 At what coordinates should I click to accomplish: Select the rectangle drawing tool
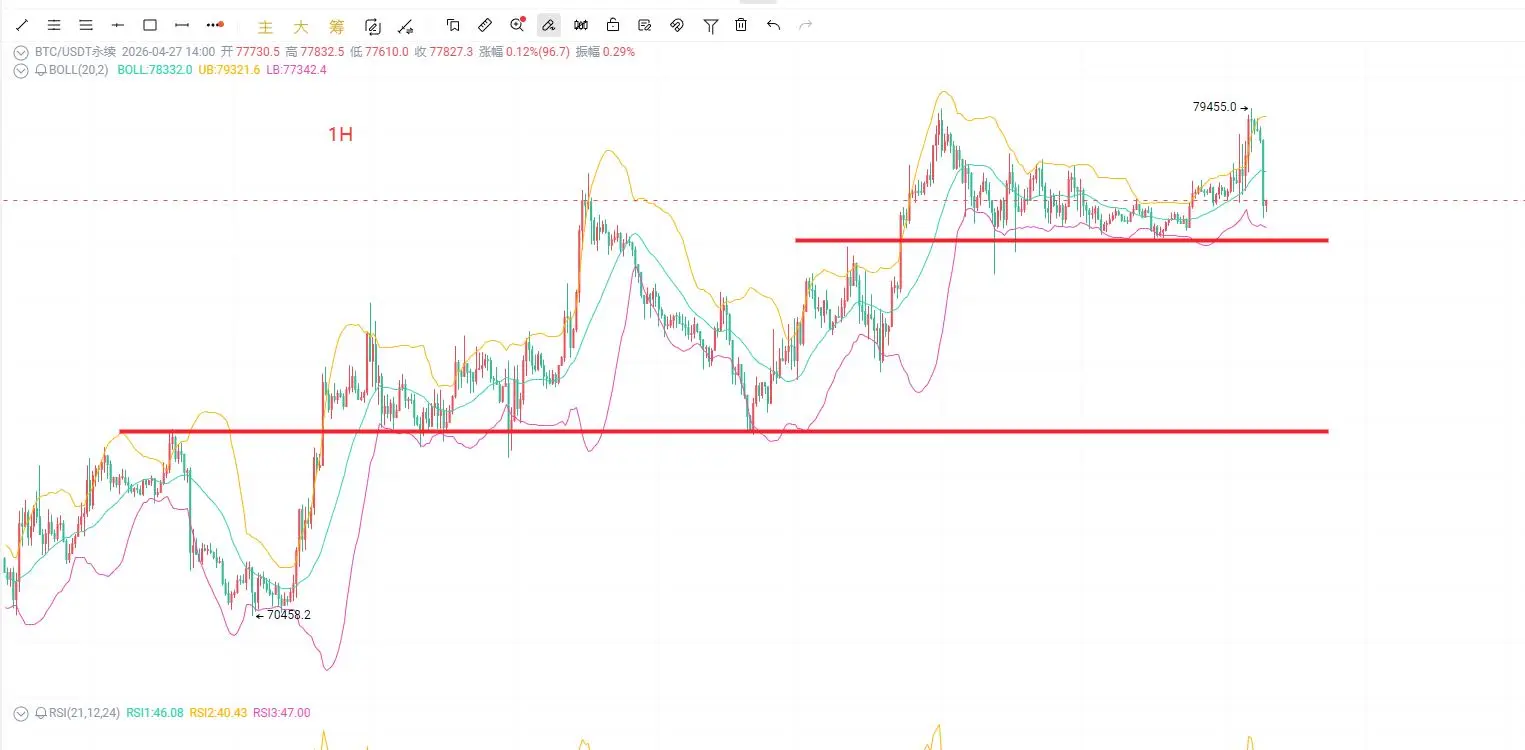tap(150, 25)
